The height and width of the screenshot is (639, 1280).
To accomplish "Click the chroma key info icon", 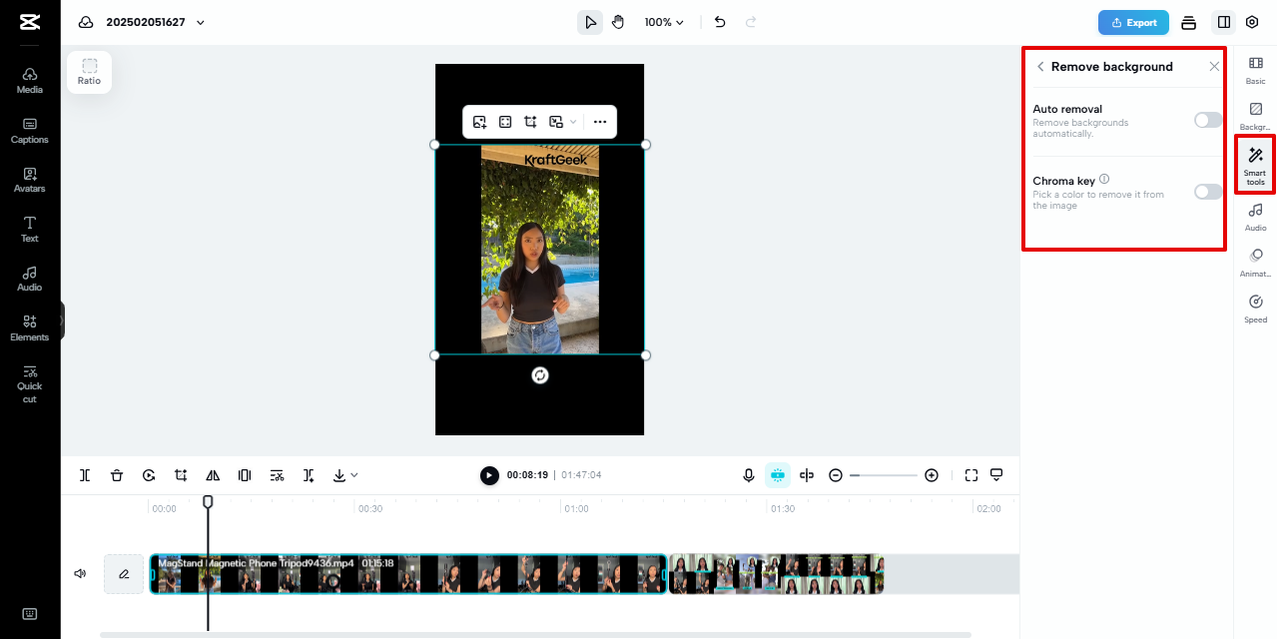I will 1104,179.
